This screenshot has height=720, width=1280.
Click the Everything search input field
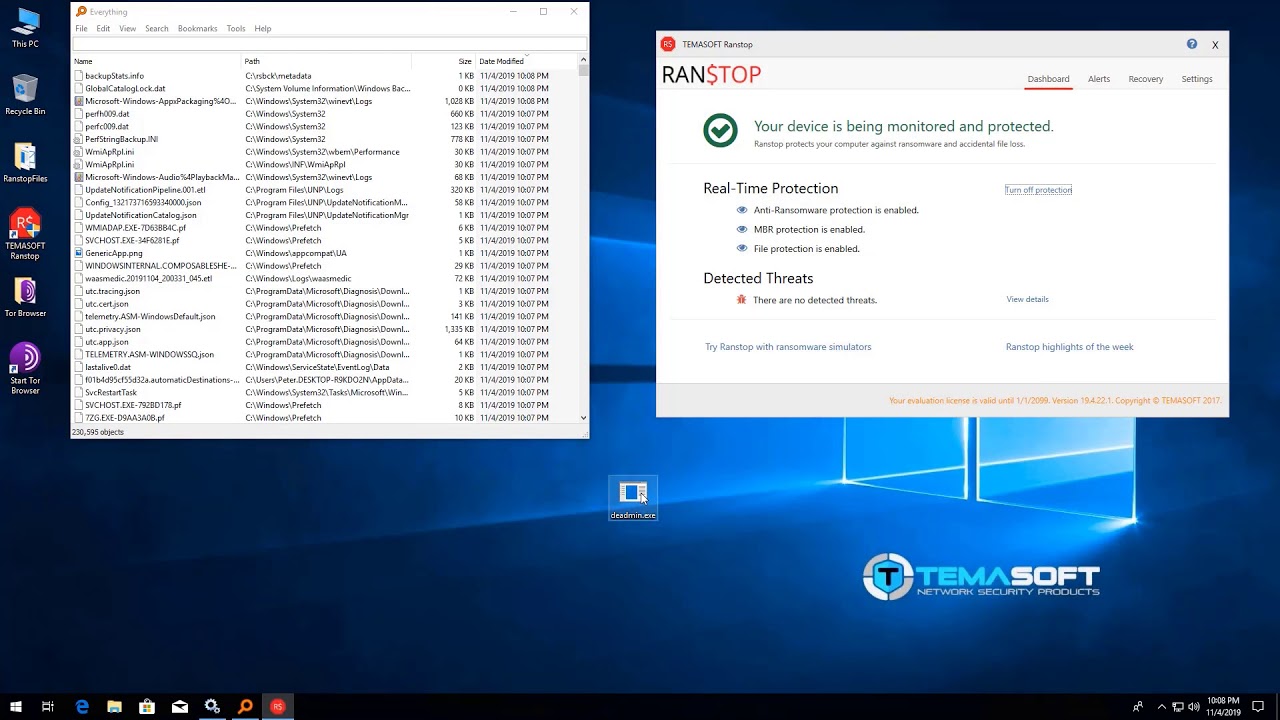pyautogui.click(x=329, y=44)
